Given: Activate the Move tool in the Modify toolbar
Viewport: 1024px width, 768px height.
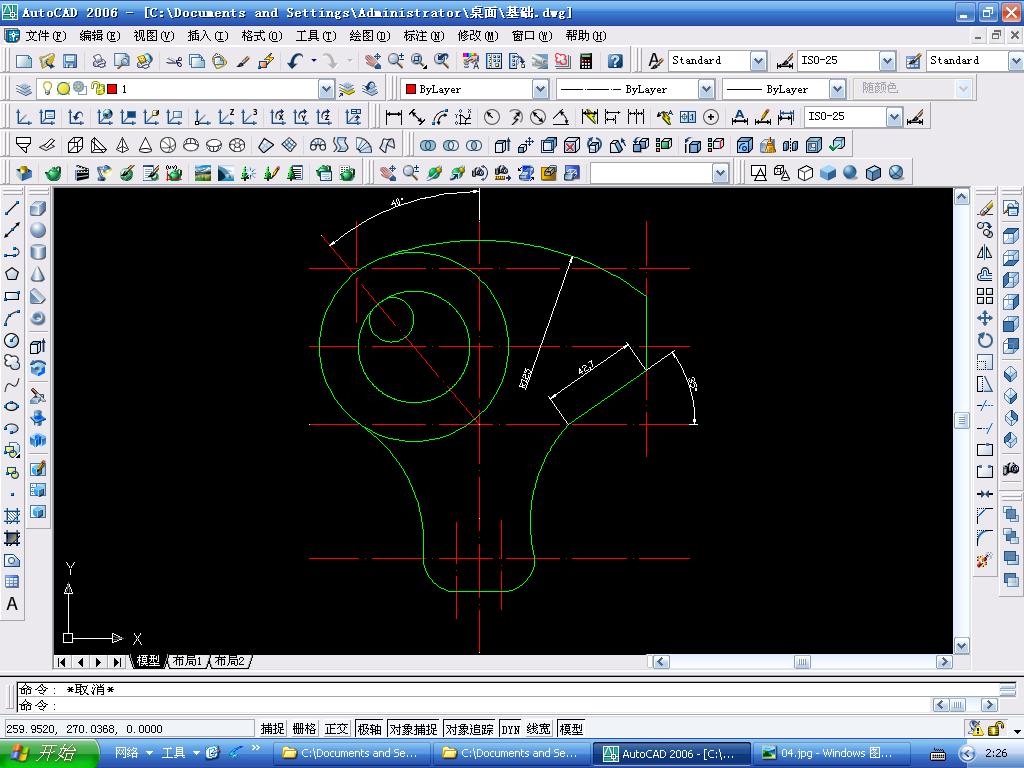Looking at the screenshot, I should (x=985, y=318).
